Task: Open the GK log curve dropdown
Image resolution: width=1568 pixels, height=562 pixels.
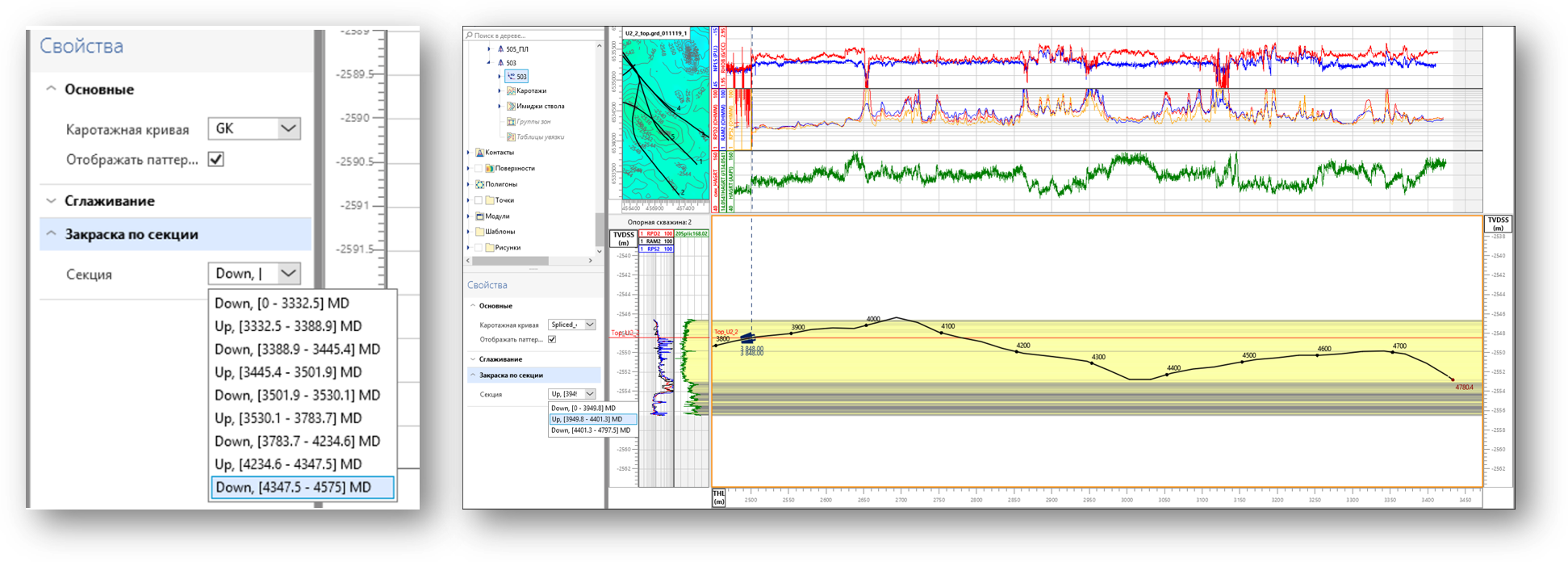Action: (254, 128)
